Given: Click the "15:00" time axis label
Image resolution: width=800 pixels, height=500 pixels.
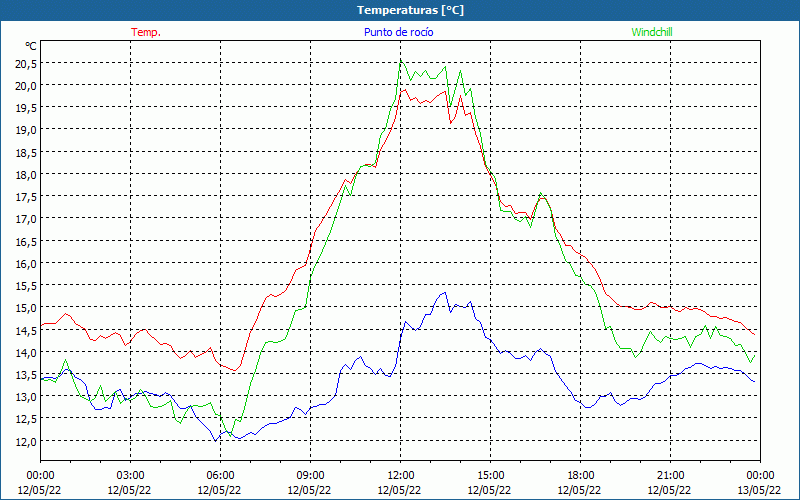Looking at the screenshot, I should [490, 476].
